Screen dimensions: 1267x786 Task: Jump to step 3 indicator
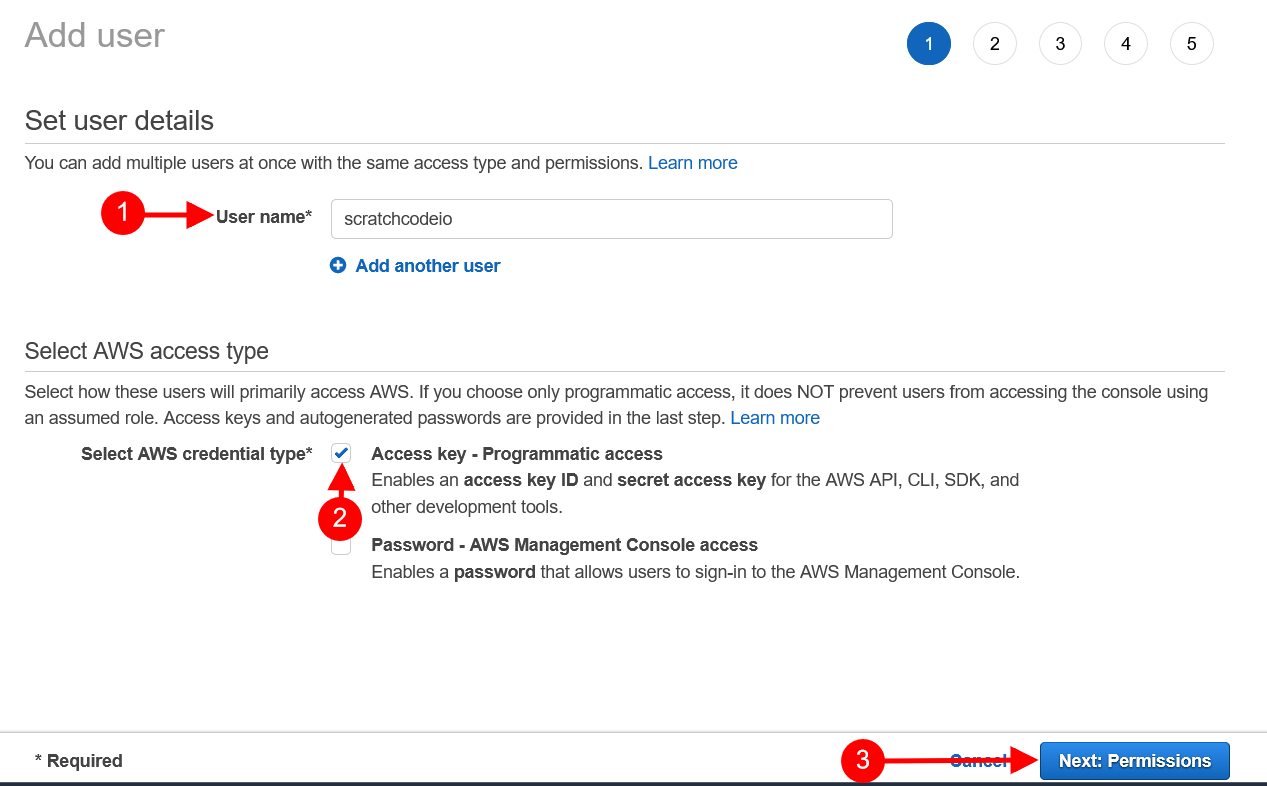[x=1060, y=43]
